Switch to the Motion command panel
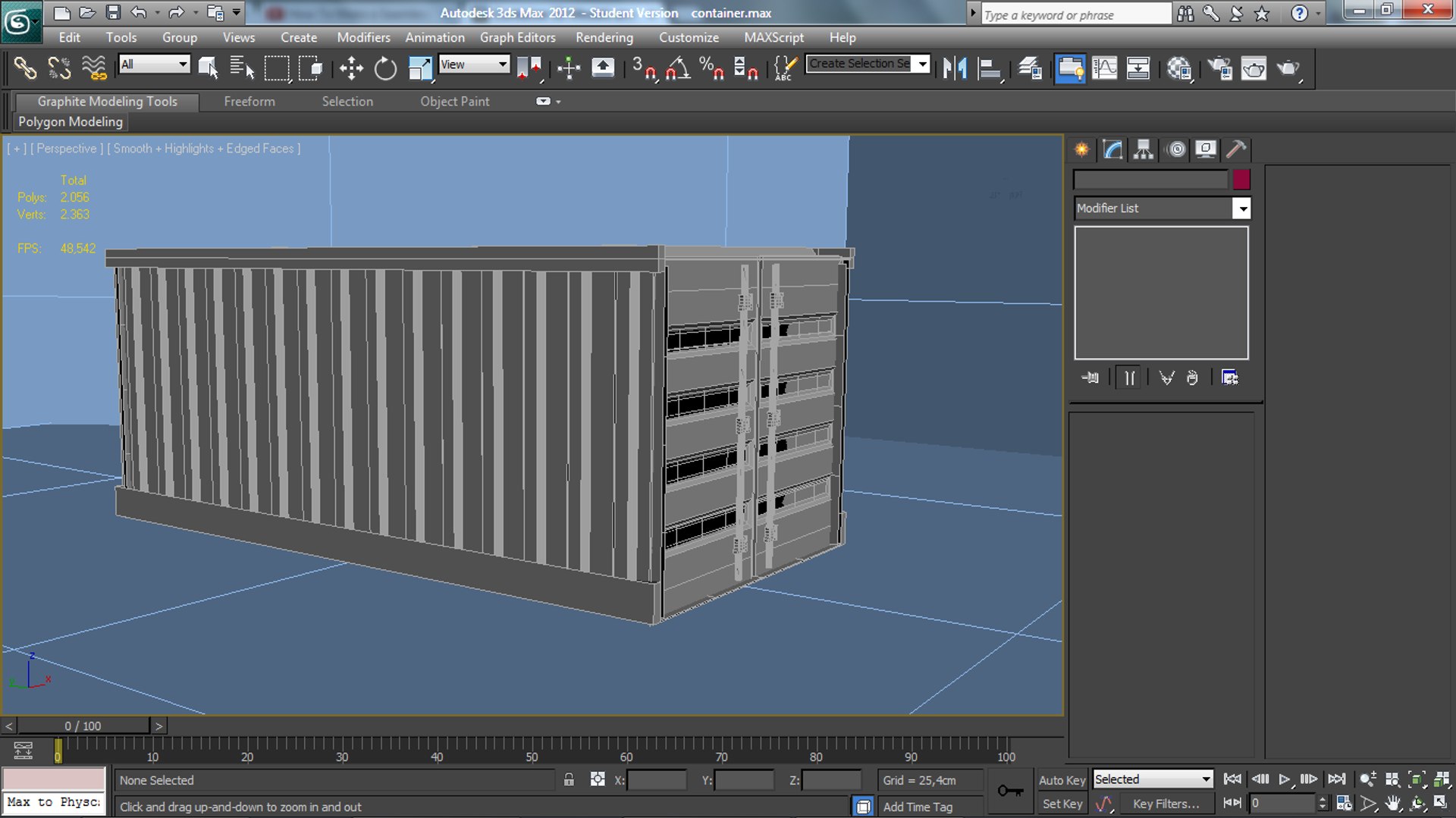1456x818 pixels. coord(1176,149)
